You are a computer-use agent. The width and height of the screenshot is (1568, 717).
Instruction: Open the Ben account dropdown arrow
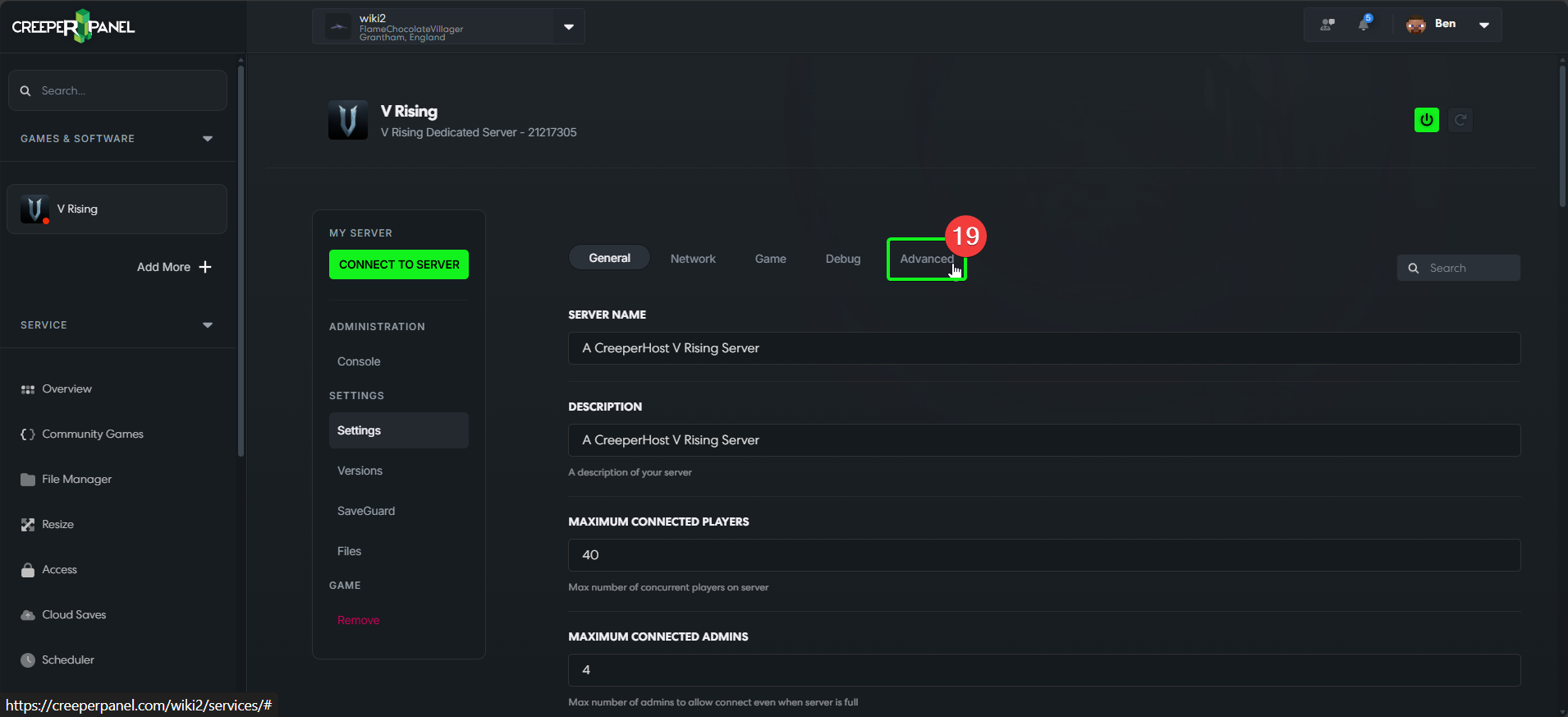(x=1484, y=25)
